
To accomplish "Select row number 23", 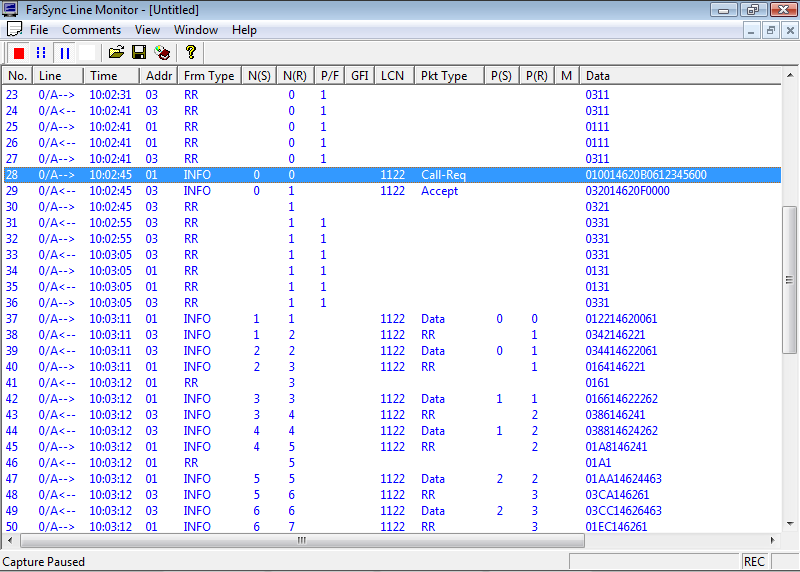I will click(12, 95).
